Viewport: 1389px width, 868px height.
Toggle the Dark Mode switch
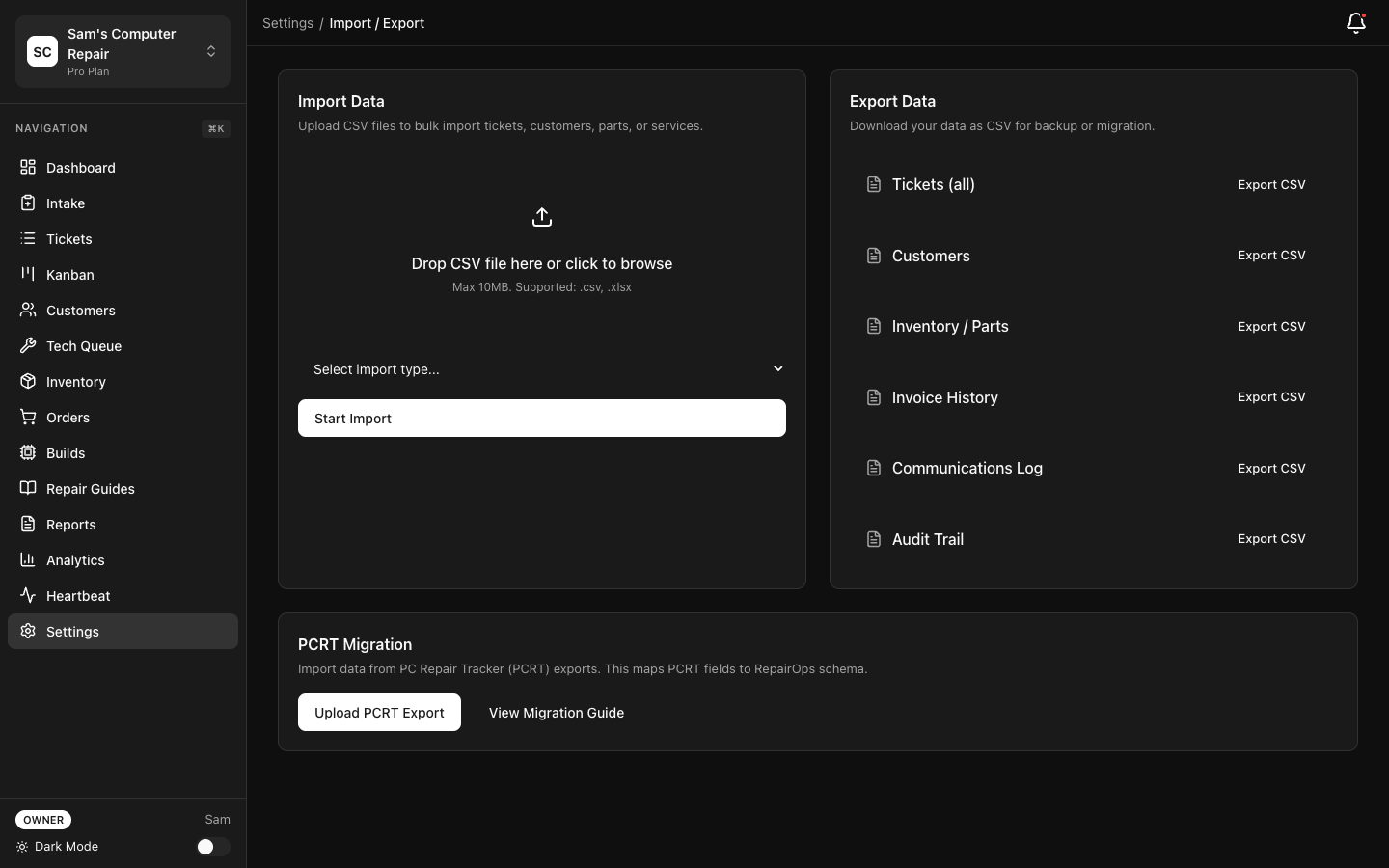tap(213, 847)
